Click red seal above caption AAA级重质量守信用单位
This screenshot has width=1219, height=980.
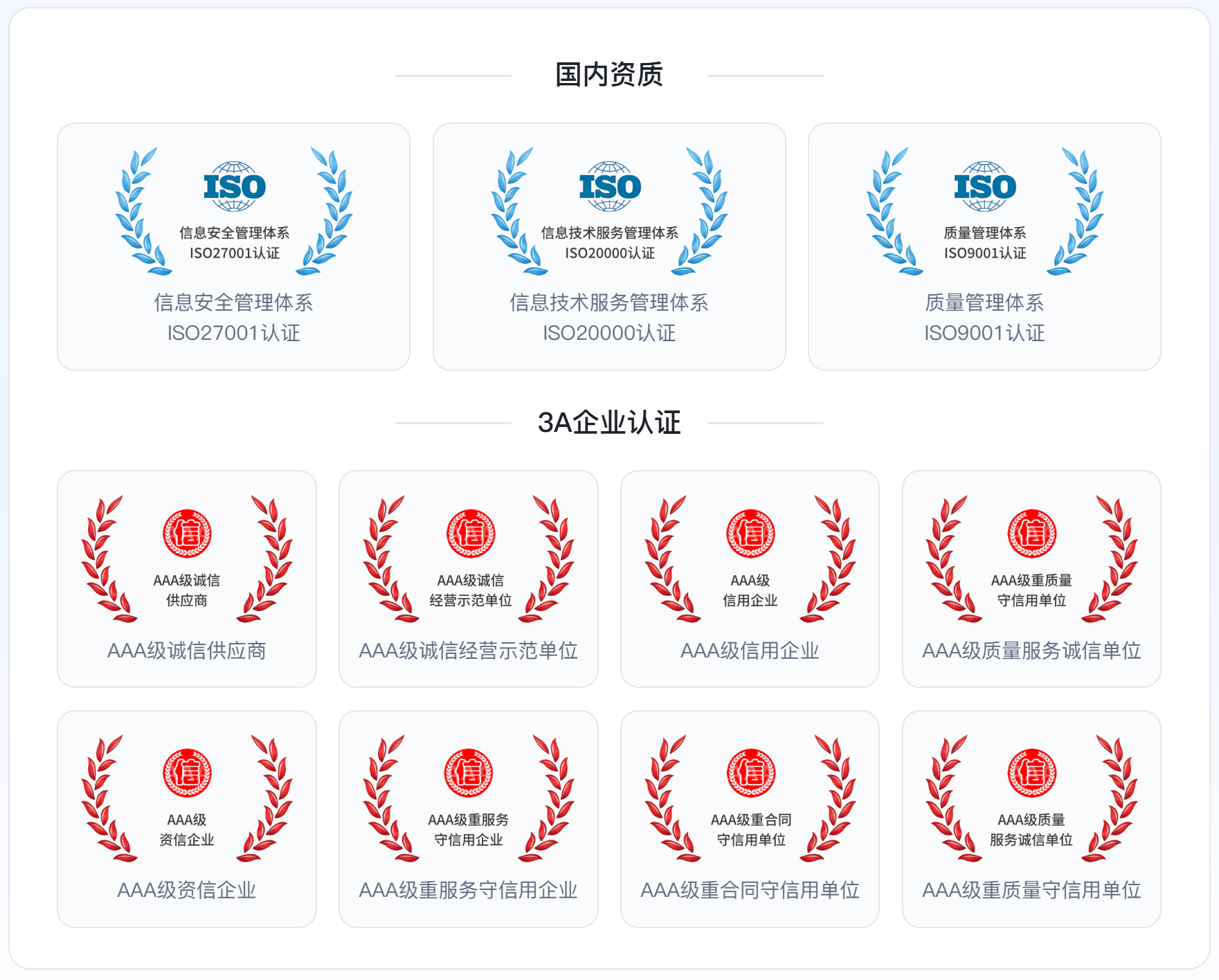pyautogui.click(x=1032, y=773)
